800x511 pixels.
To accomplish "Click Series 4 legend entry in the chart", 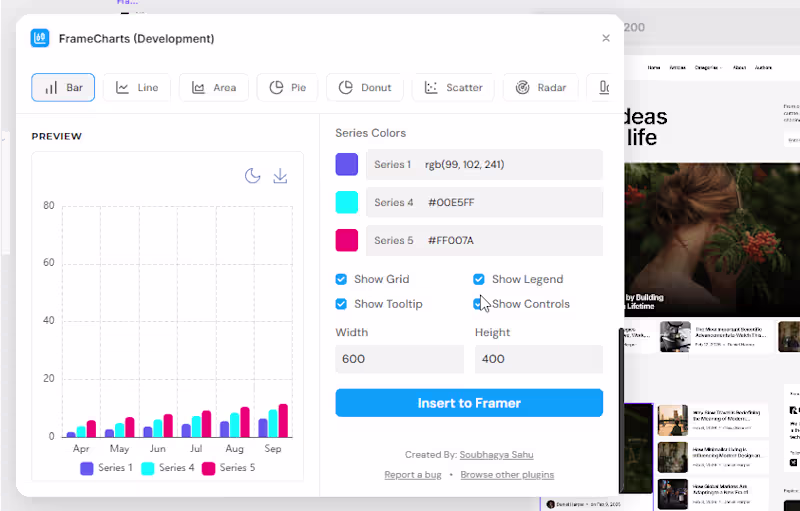I will point(167,468).
